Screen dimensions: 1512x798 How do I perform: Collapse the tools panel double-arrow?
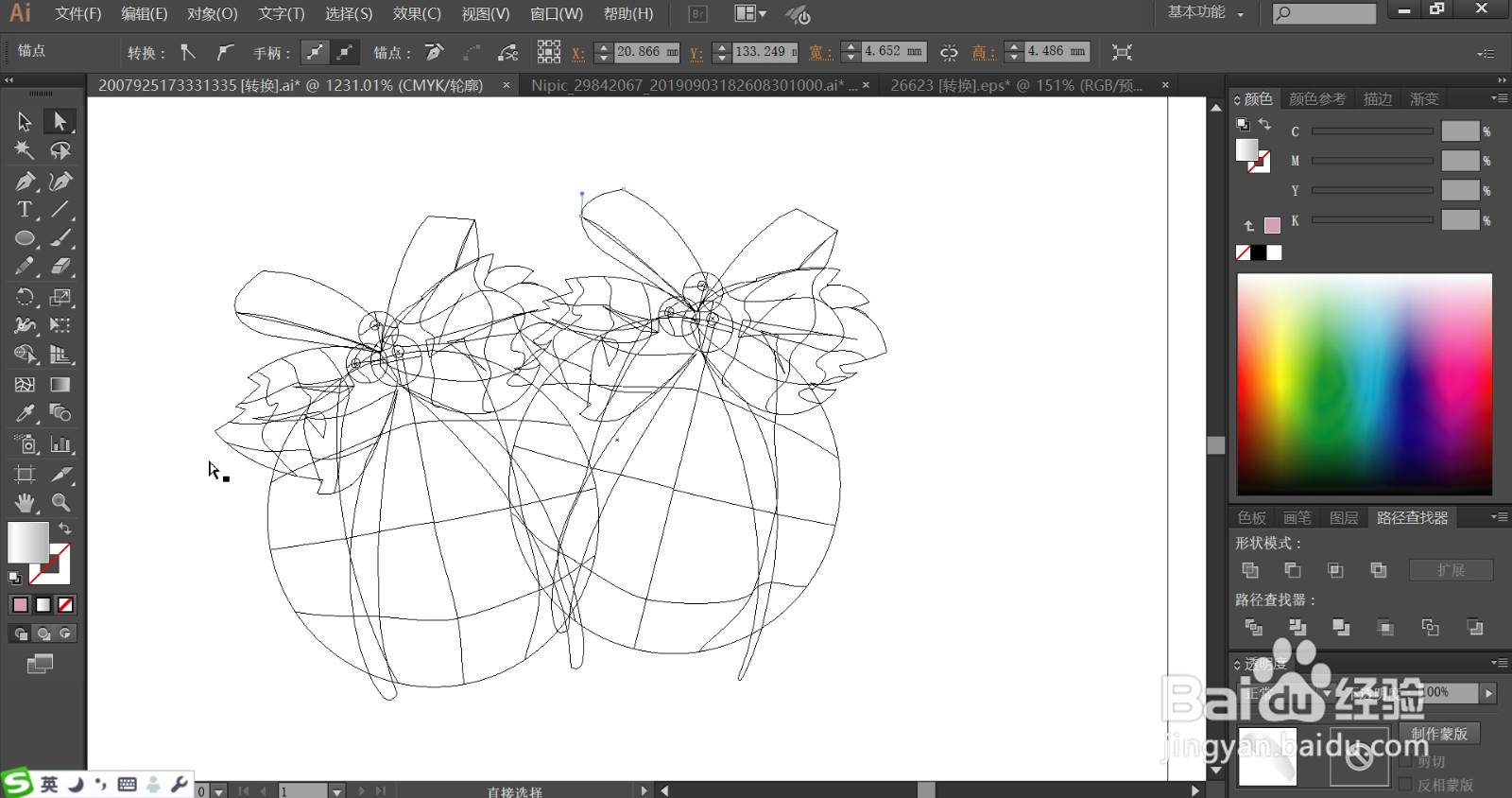9,80
